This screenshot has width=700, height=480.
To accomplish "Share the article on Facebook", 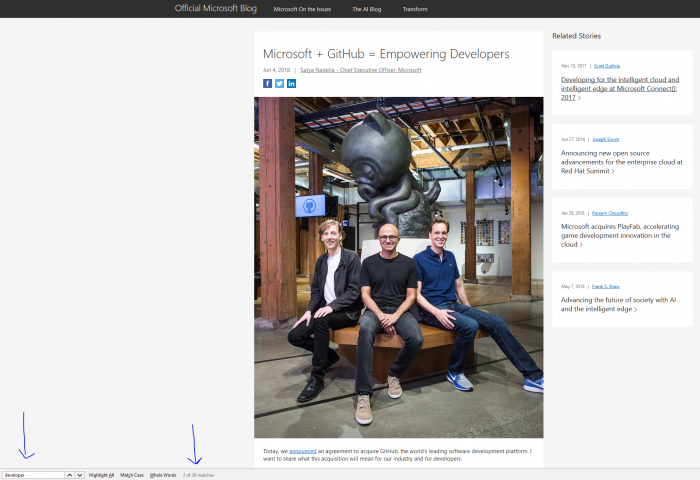I will point(267,83).
